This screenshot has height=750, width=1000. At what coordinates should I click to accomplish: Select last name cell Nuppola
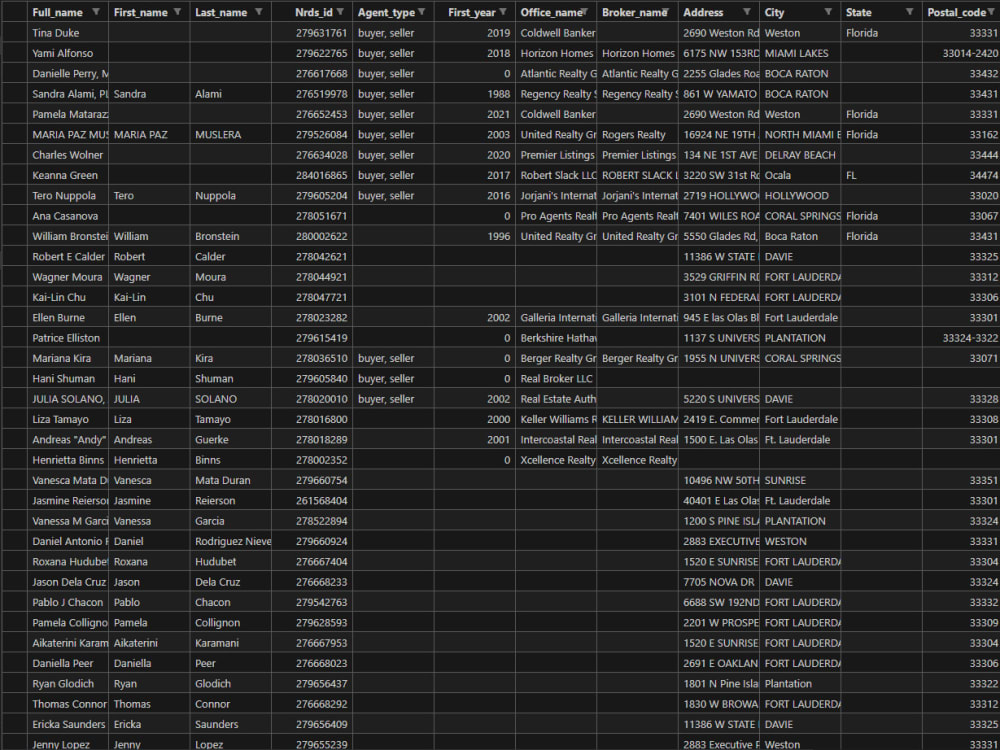pos(230,196)
